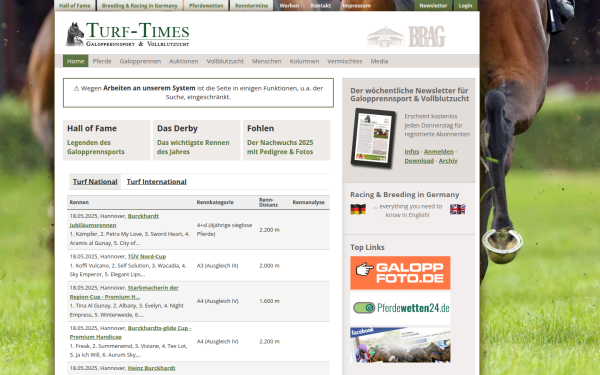Open the Renntermine top tab
The image size is (600, 375).
[x=251, y=5]
